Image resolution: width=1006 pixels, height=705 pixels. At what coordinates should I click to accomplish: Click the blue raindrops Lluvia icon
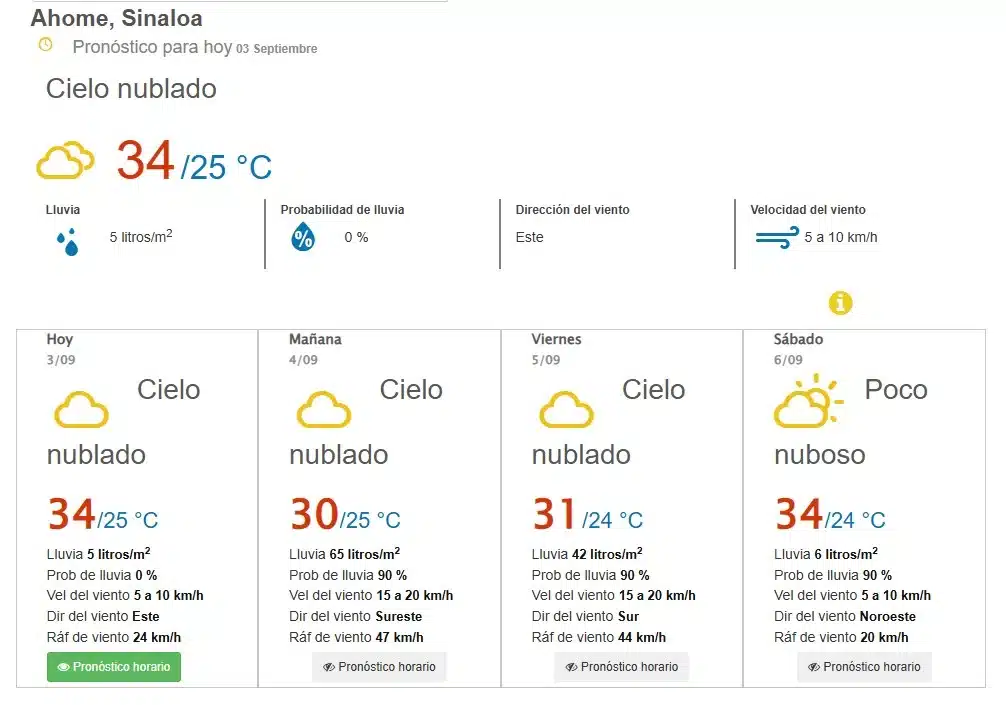[x=68, y=242]
